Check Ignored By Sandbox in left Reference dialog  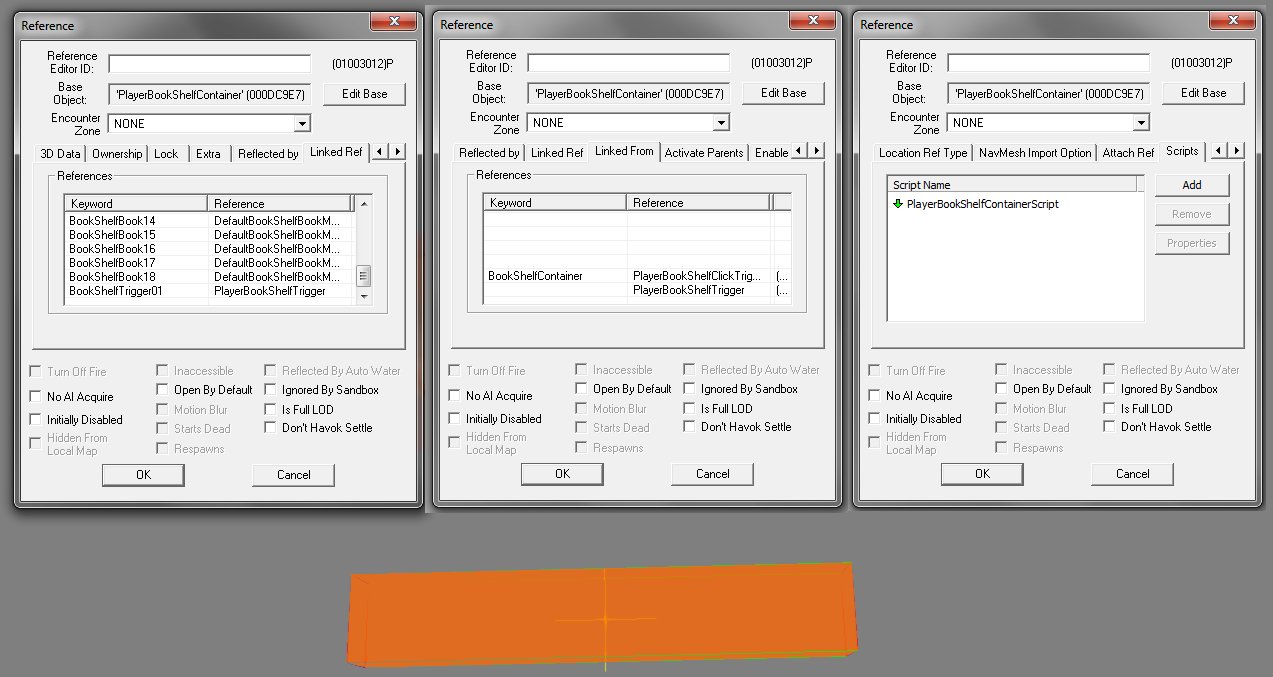point(271,389)
